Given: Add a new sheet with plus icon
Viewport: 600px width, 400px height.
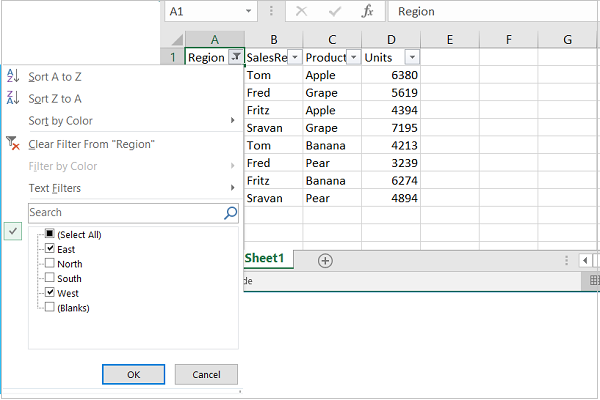Looking at the screenshot, I should [x=325, y=260].
